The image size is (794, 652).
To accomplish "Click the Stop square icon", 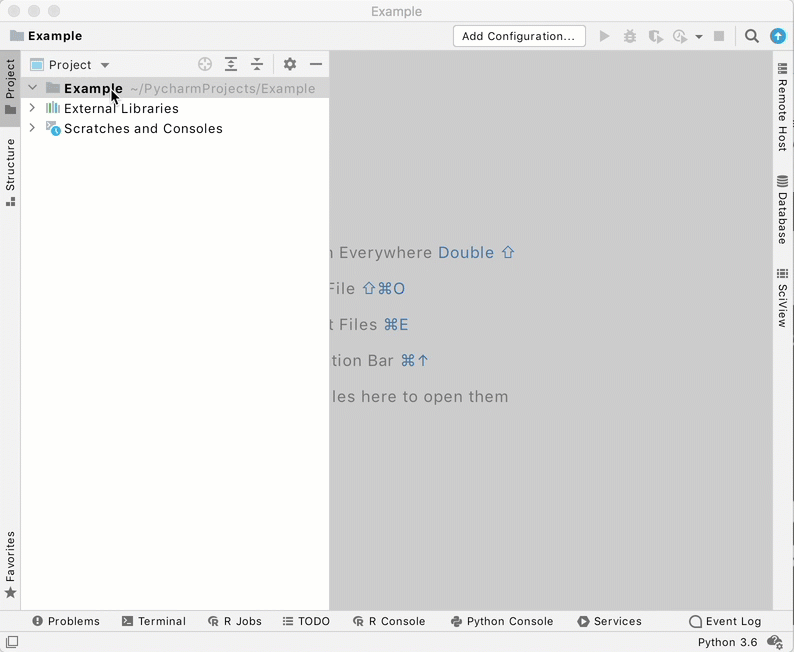I will (719, 36).
